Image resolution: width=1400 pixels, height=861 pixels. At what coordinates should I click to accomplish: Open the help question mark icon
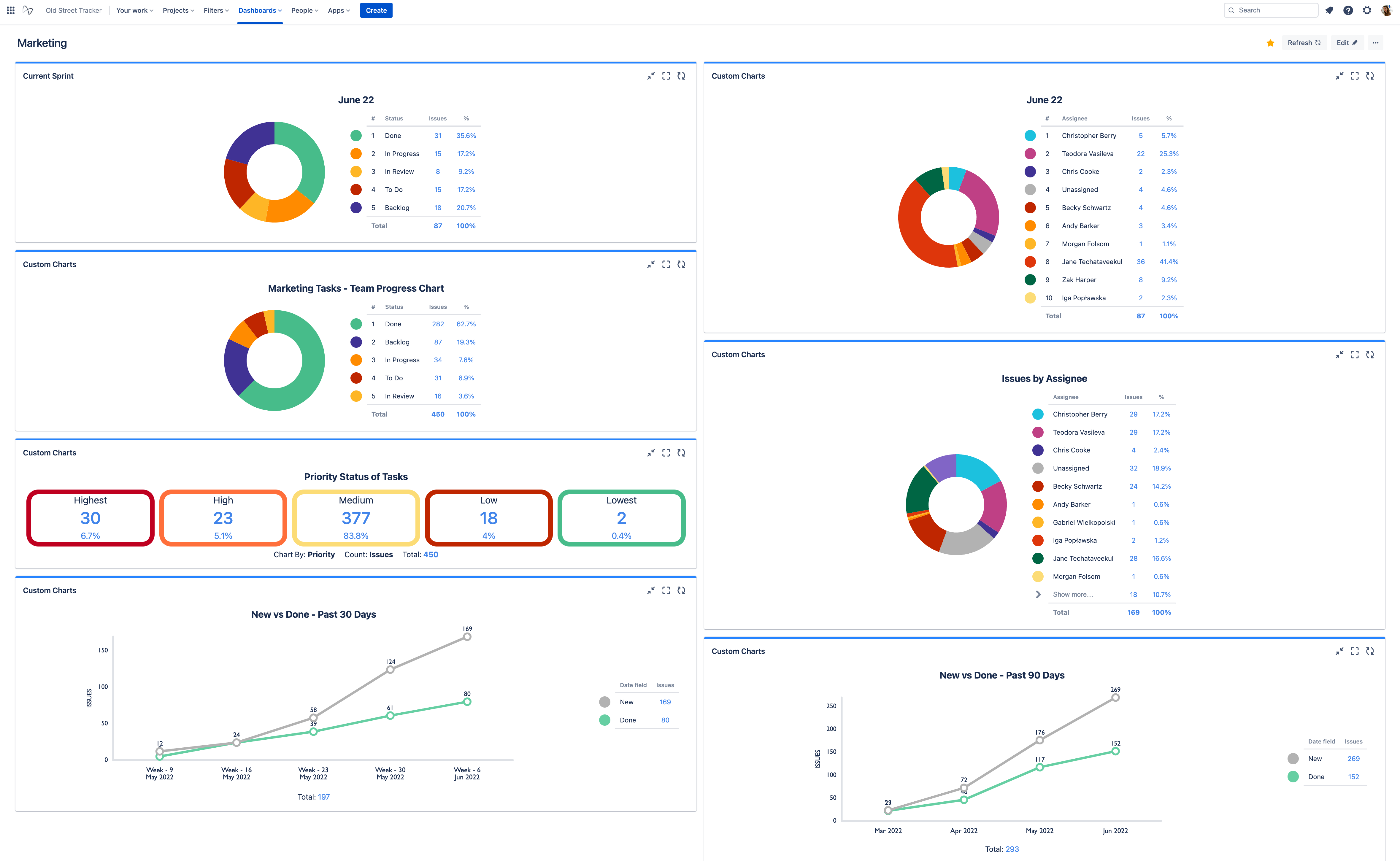click(1347, 10)
